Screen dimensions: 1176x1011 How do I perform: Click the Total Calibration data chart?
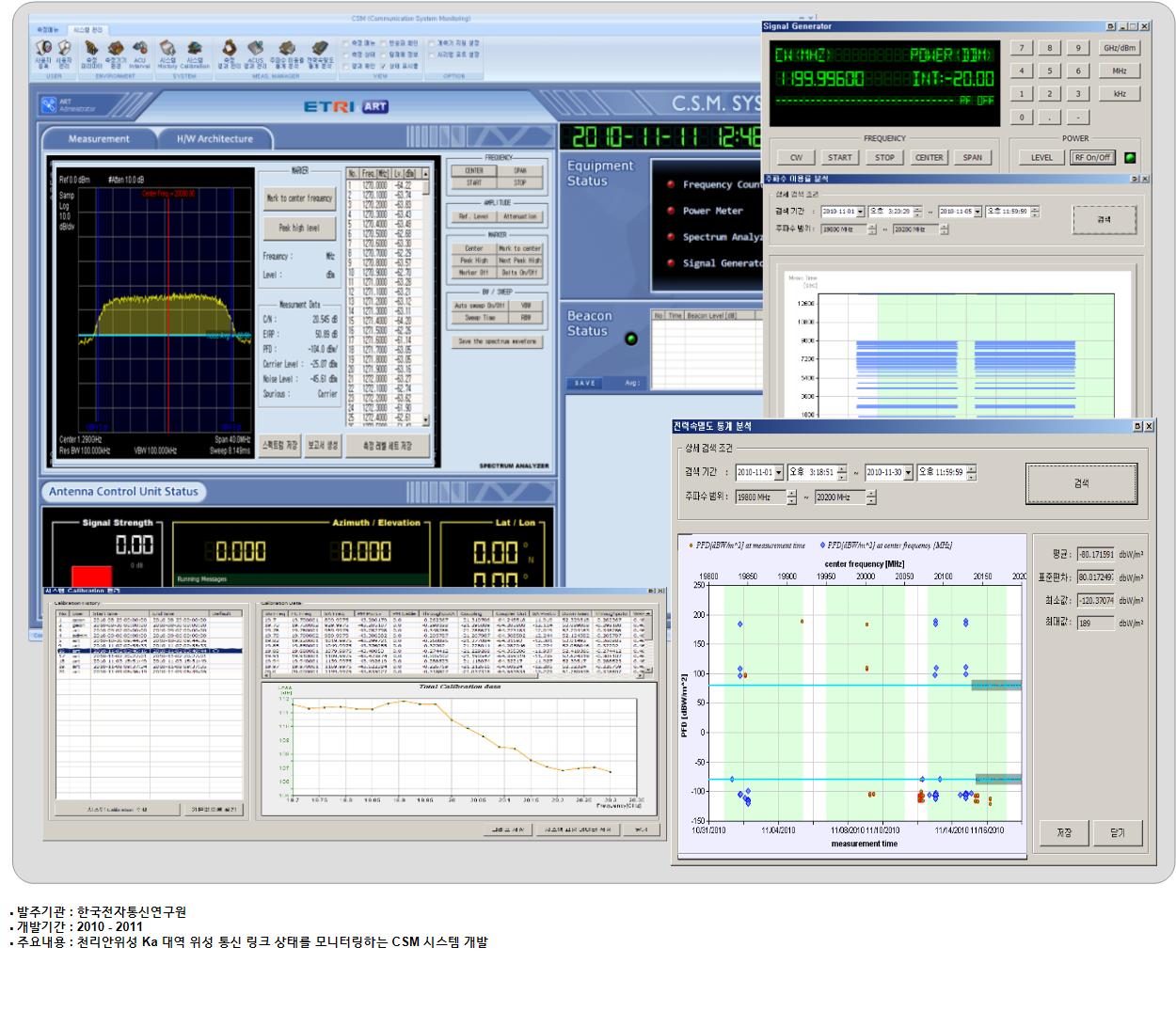459,748
